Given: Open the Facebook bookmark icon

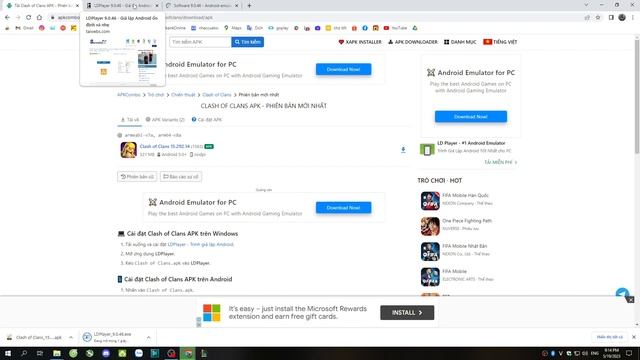Looking at the screenshot, I should 365,28.
